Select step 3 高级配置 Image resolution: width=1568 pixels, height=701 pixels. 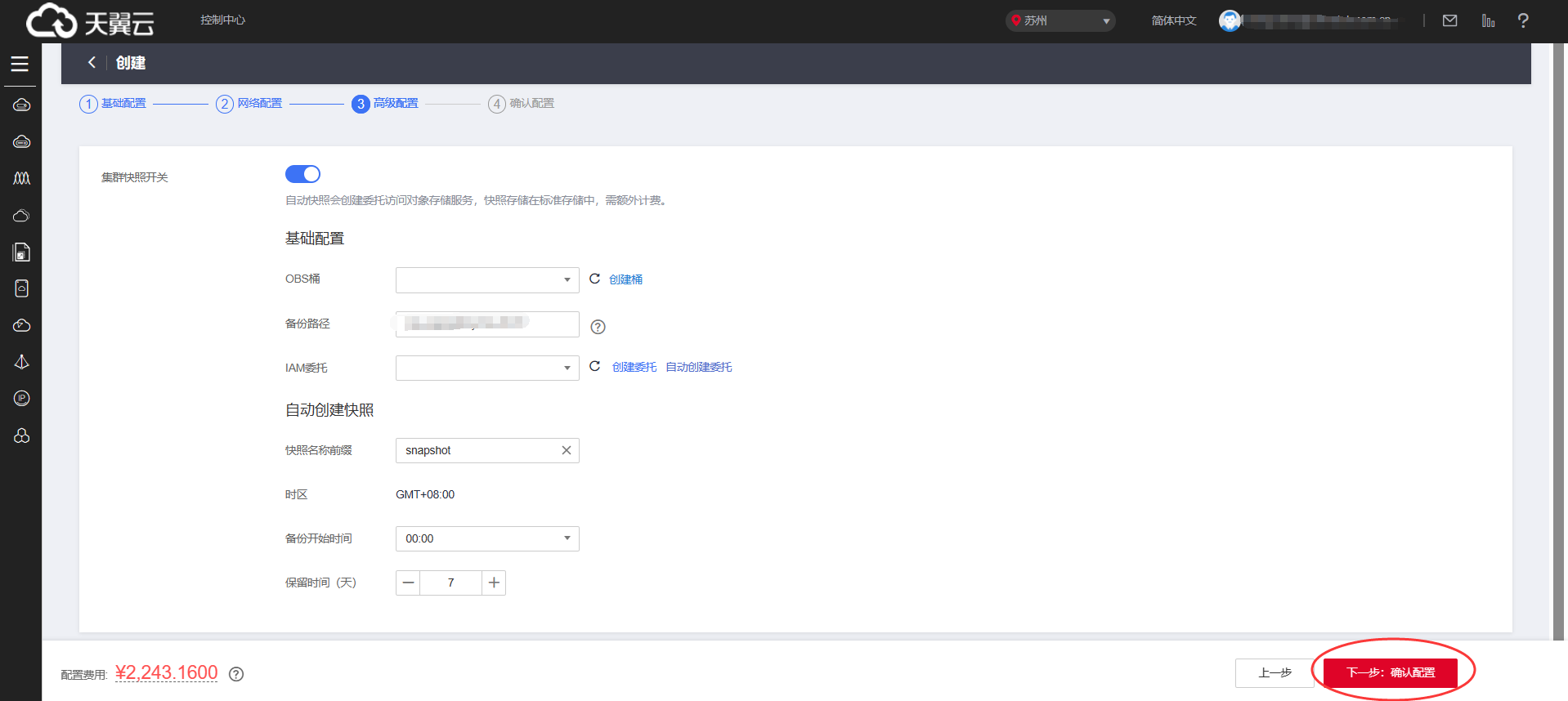pyautogui.click(x=385, y=104)
